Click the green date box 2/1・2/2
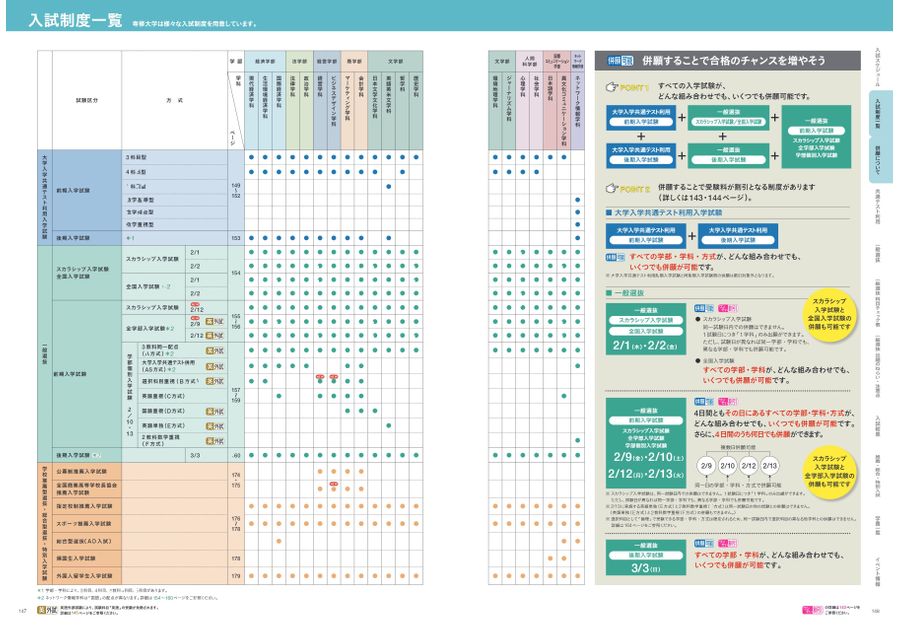900x627 pixels. point(646,329)
